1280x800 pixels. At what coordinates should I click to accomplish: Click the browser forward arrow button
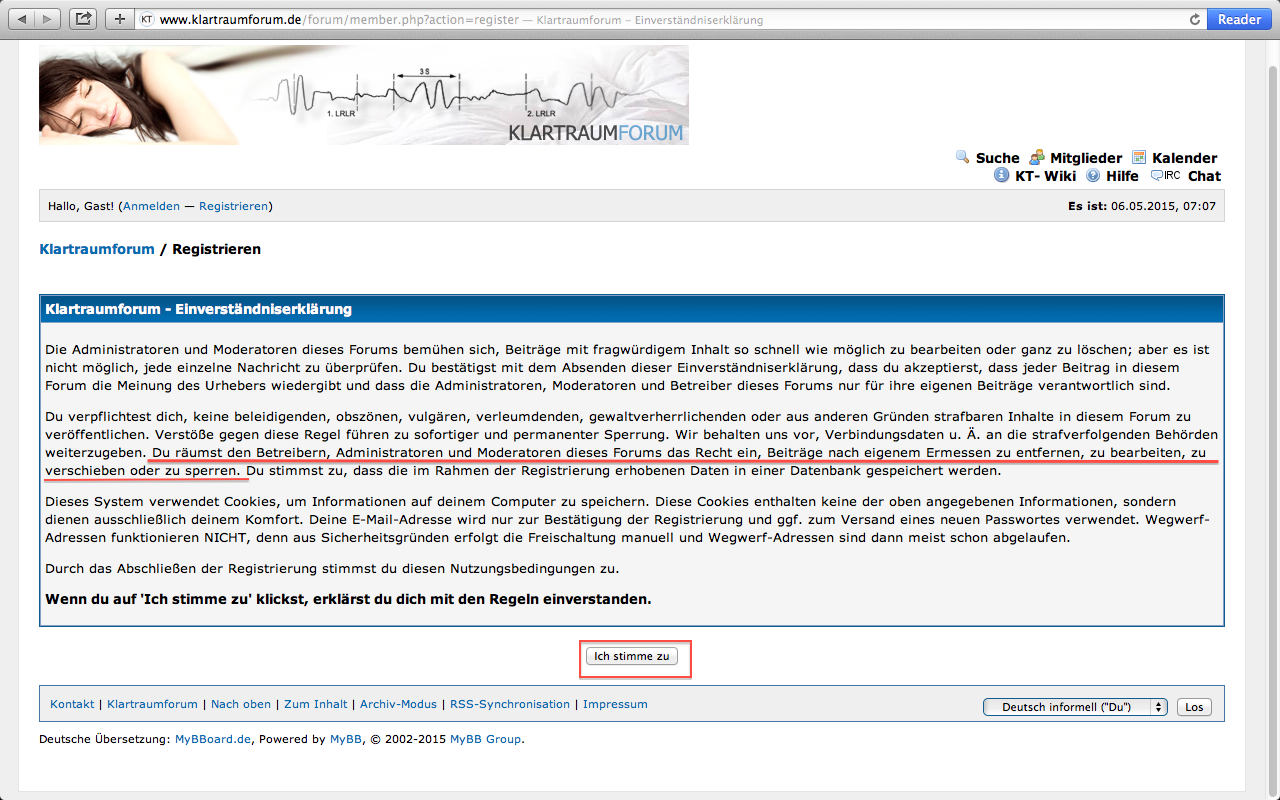(48, 19)
